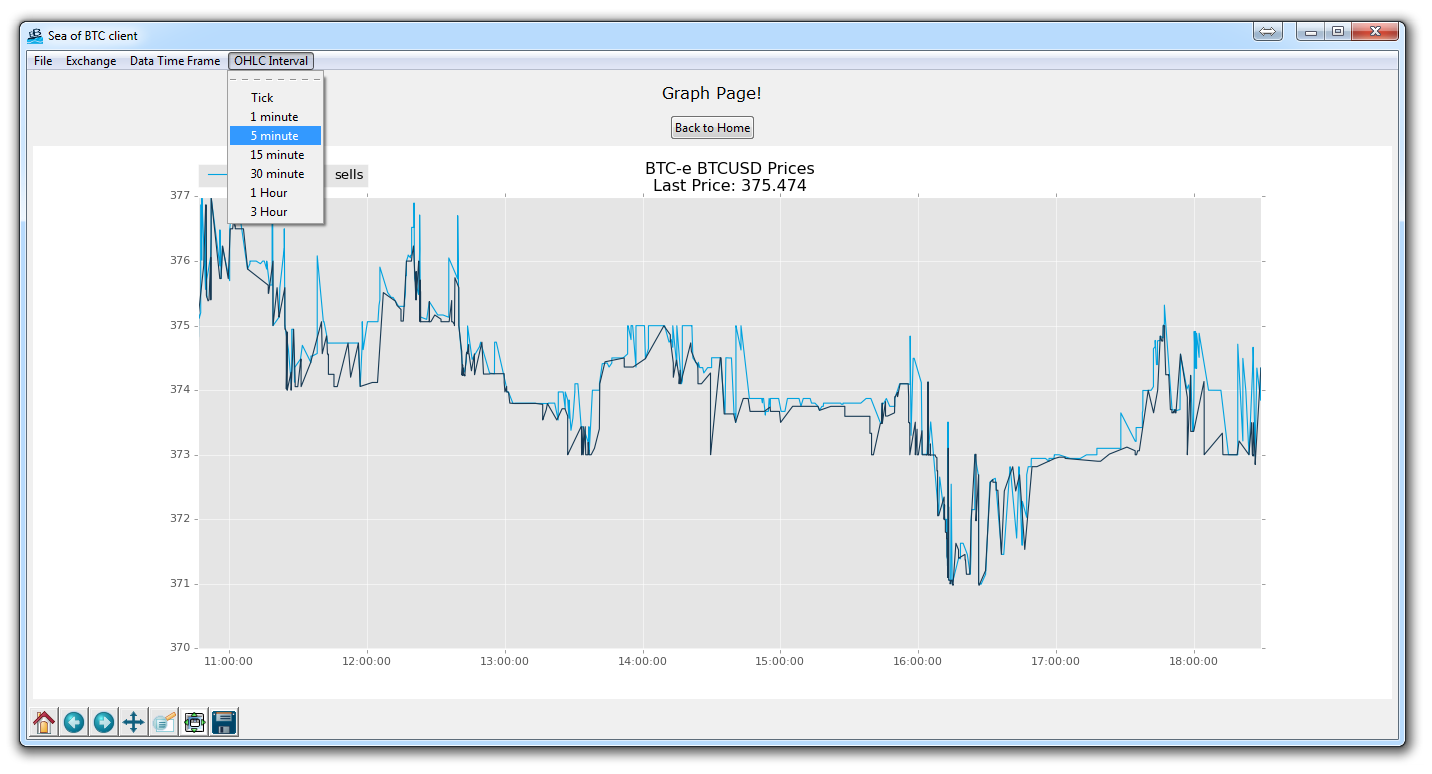Click the sells legend entry
1432x774 pixels.
pyautogui.click(x=349, y=175)
